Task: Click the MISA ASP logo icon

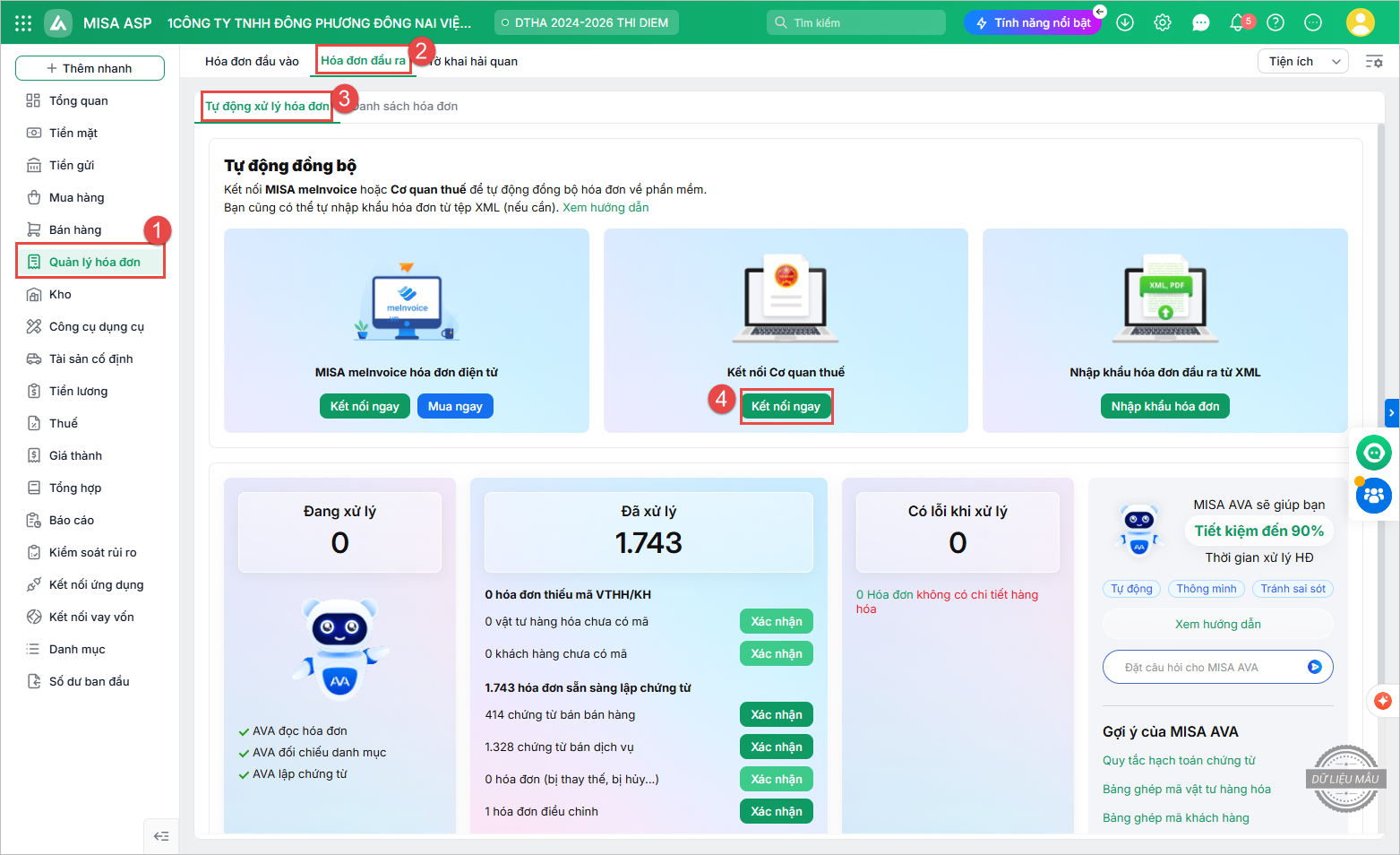Action: point(58,23)
